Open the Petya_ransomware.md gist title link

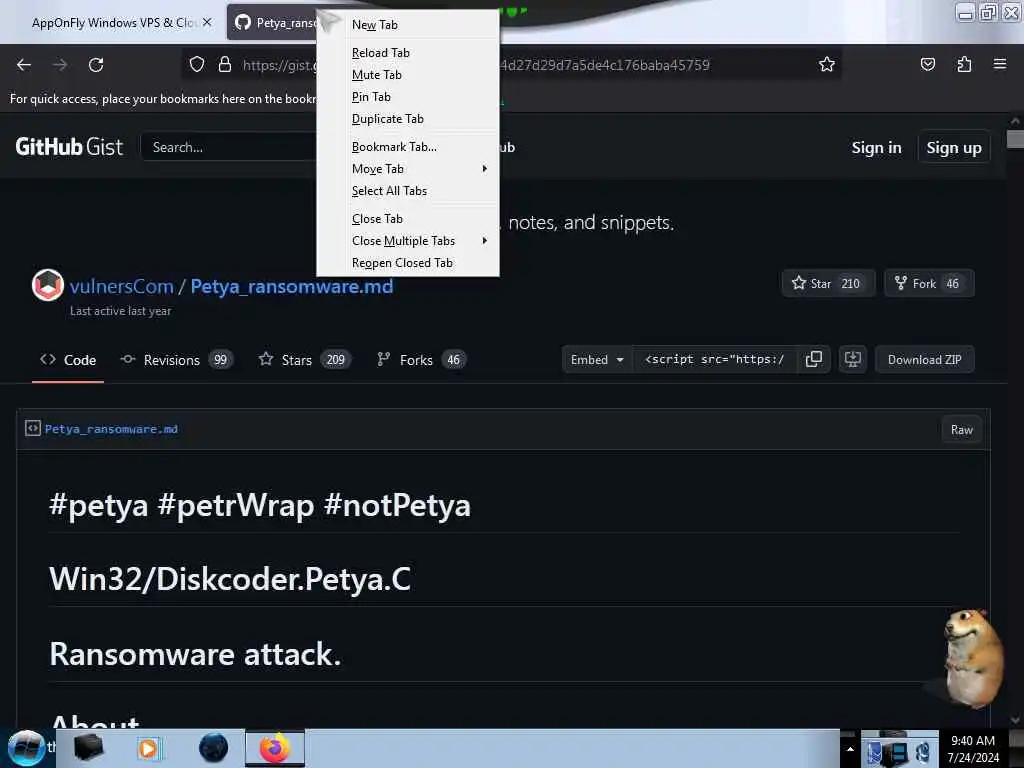point(291,287)
